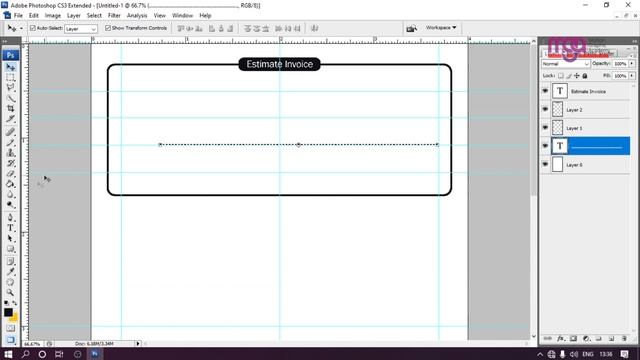Select the Horizontal Type tool
The height and width of the screenshot is (360, 640).
tap(11, 228)
